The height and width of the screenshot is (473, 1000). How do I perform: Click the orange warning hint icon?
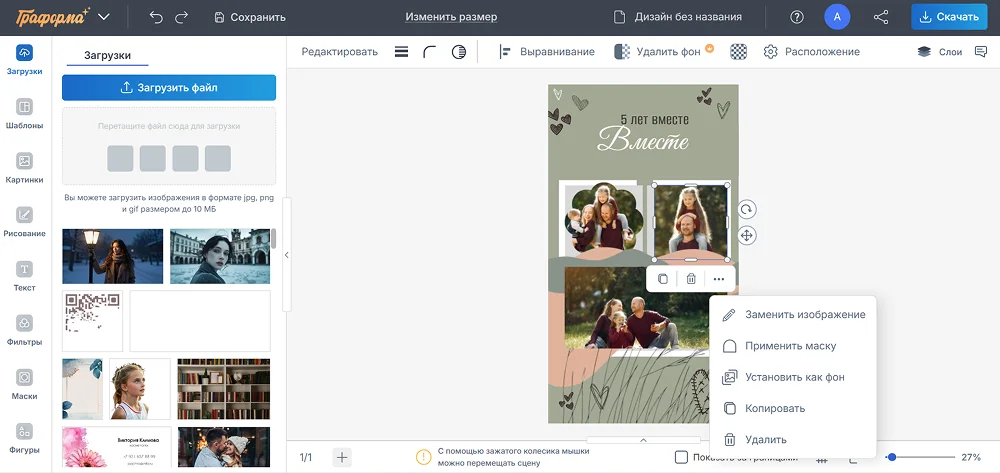tap(423, 457)
